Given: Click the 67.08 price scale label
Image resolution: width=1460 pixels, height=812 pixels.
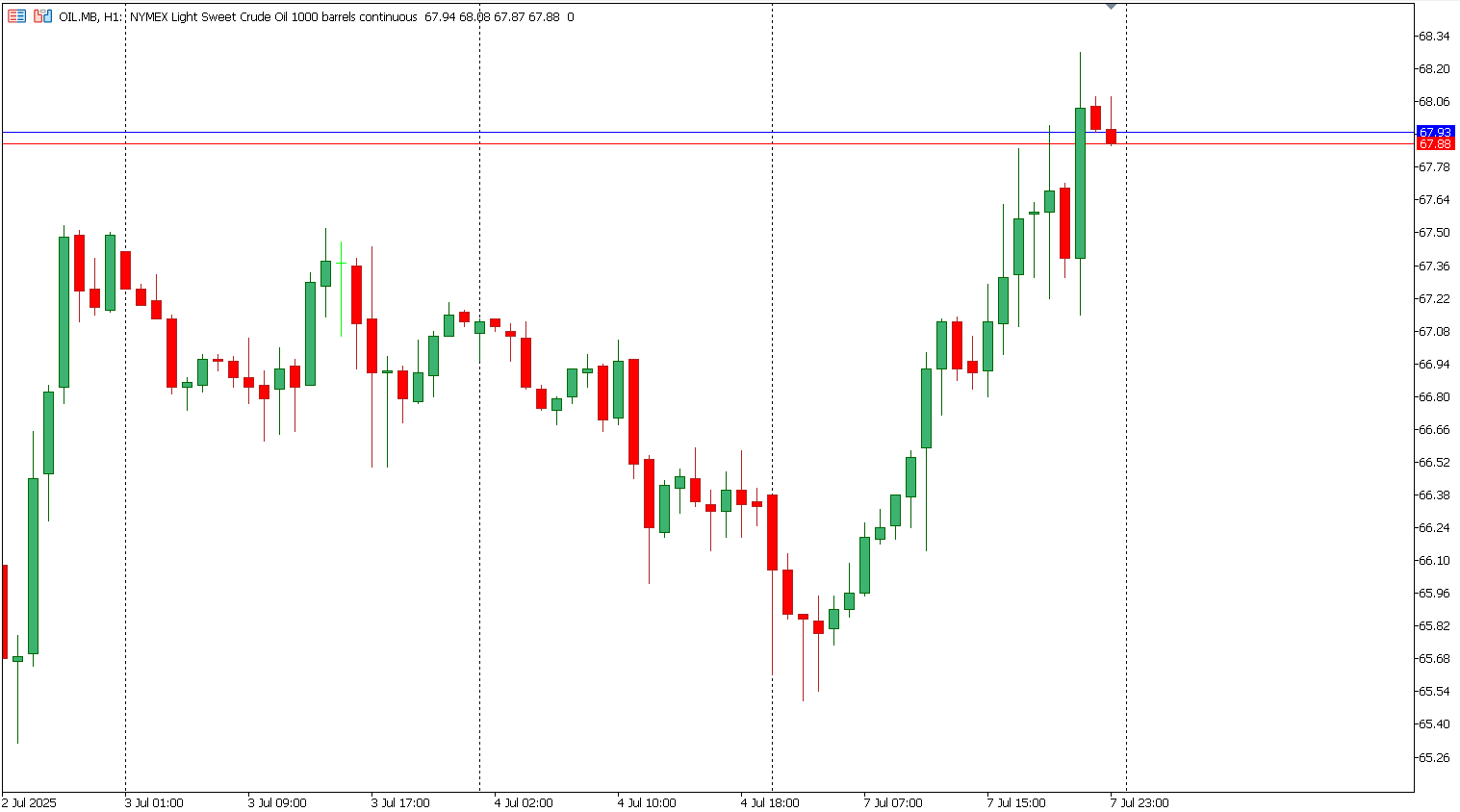Looking at the screenshot, I should pyautogui.click(x=1434, y=332).
